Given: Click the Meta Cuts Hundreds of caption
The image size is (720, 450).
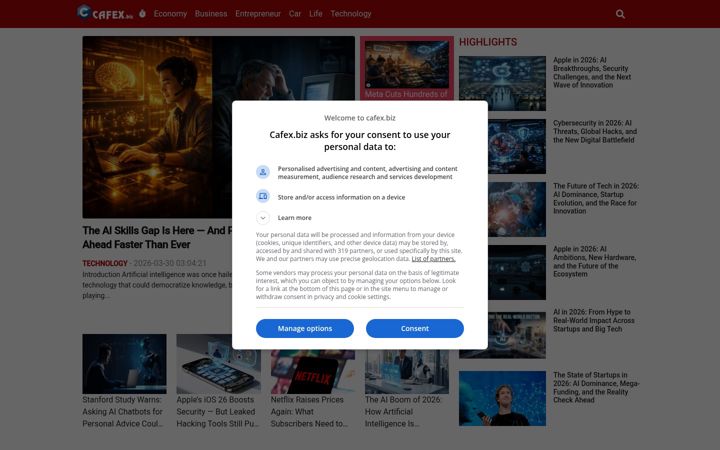Looking at the screenshot, I should [406, 94].
